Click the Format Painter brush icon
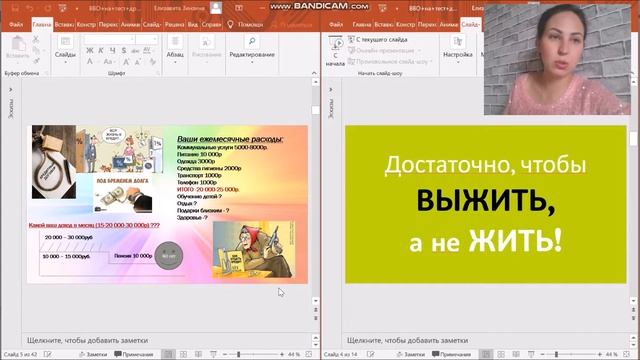The width and height of the screenshot is (640, 360). pos(36,61)
